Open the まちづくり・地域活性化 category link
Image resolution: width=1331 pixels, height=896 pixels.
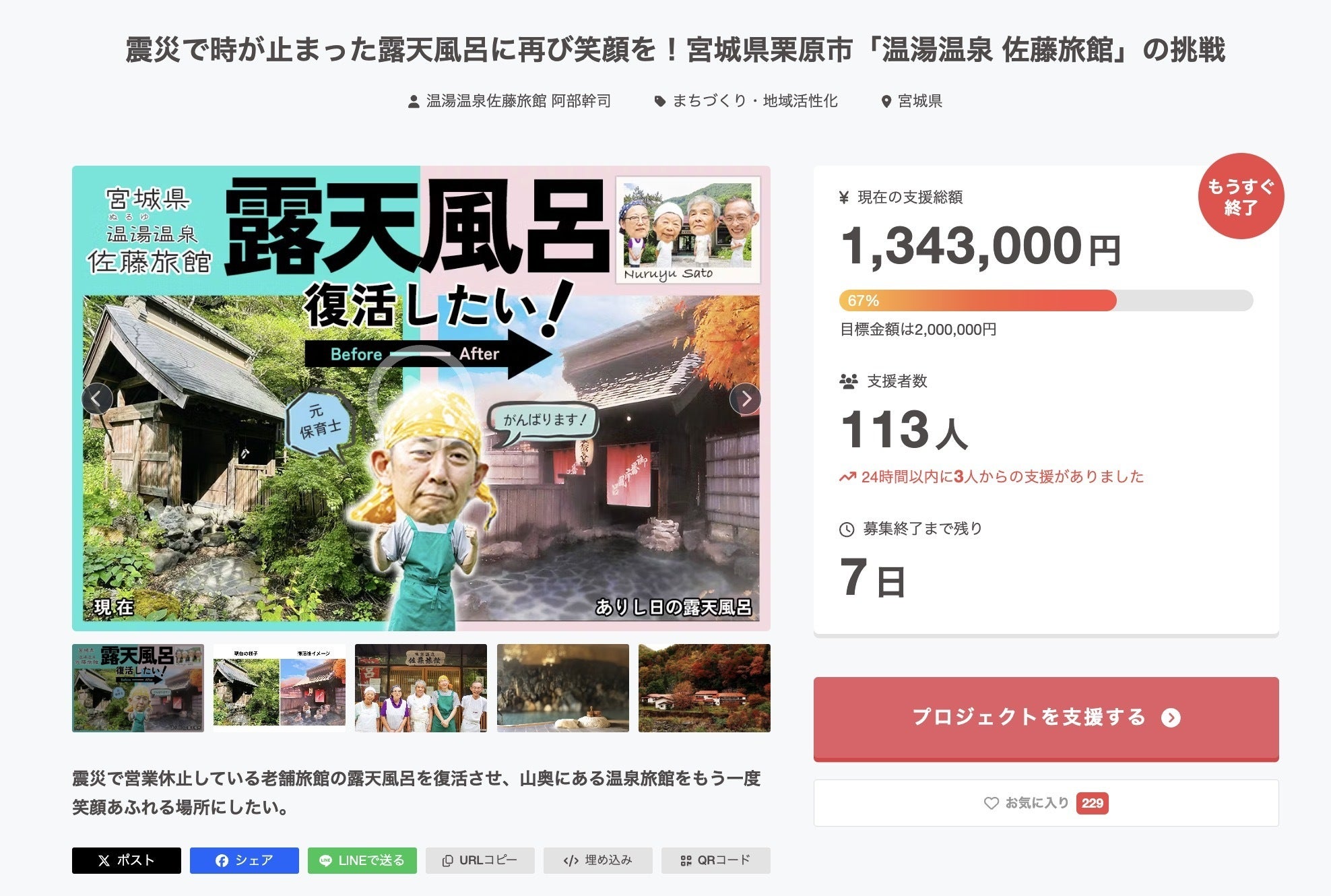[x=755, y=101]
